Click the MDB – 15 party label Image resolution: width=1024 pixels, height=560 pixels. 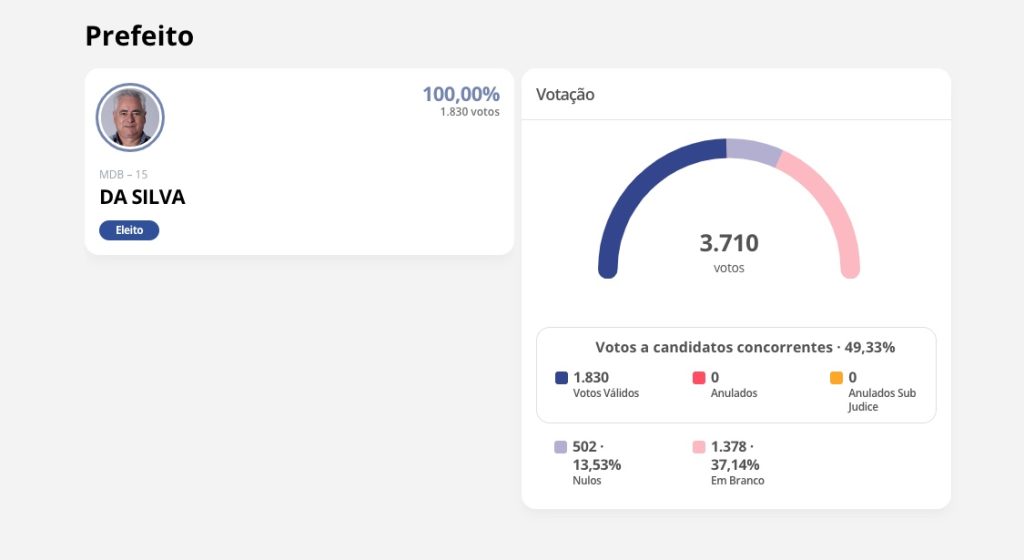(124, 174)
